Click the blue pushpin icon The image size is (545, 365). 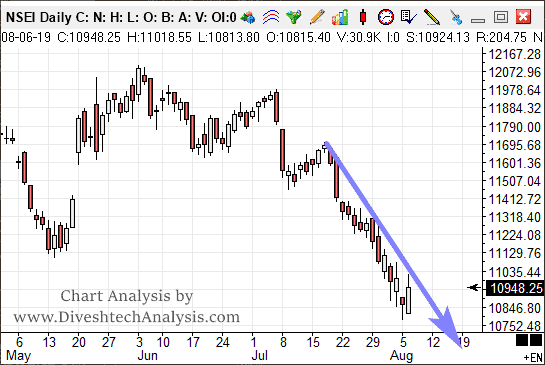[x=455, y=17]
